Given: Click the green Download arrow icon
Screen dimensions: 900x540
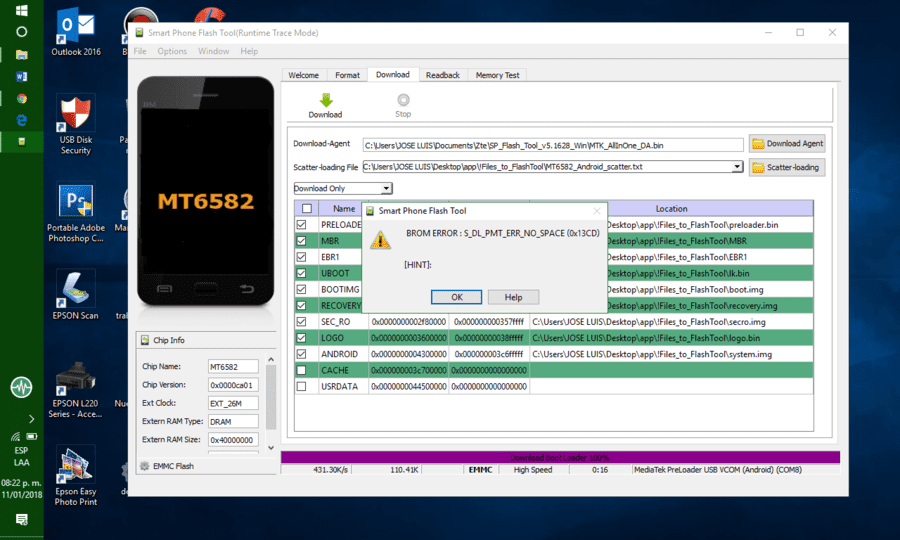Looking at the screenshot, I should pos(325,100).
